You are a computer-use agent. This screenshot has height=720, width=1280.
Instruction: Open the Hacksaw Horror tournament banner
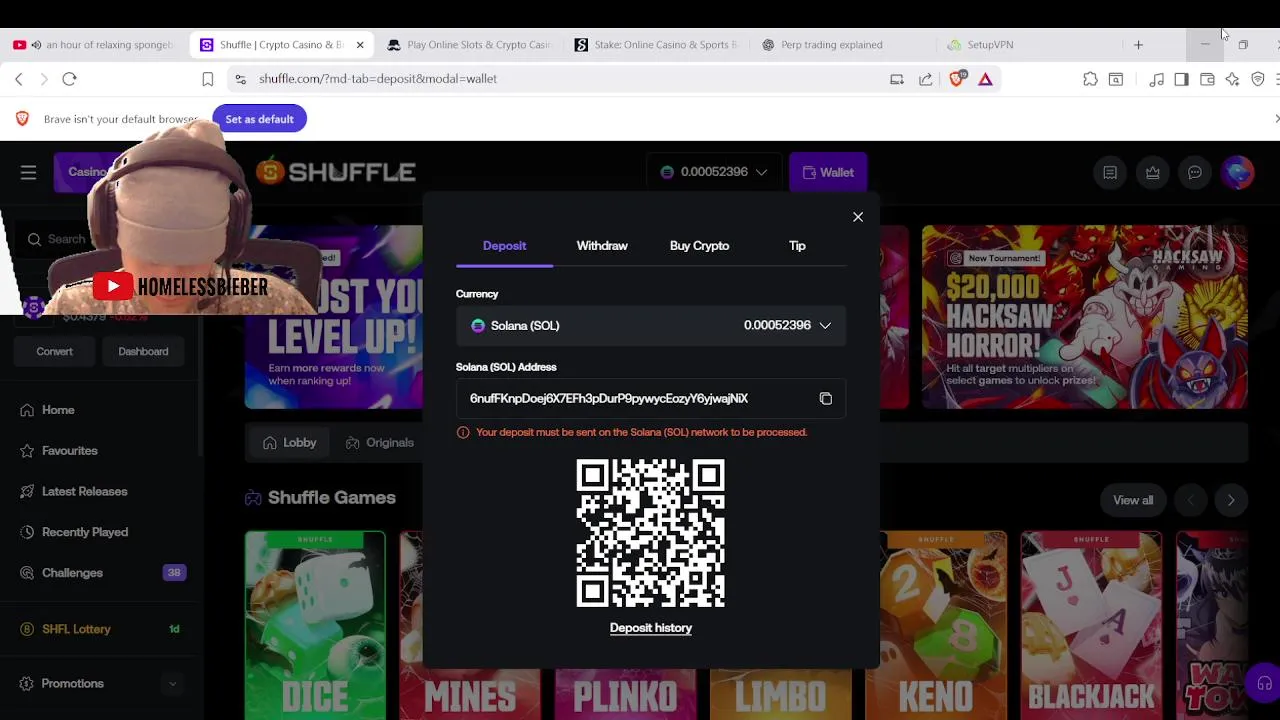click(1085, 317)
